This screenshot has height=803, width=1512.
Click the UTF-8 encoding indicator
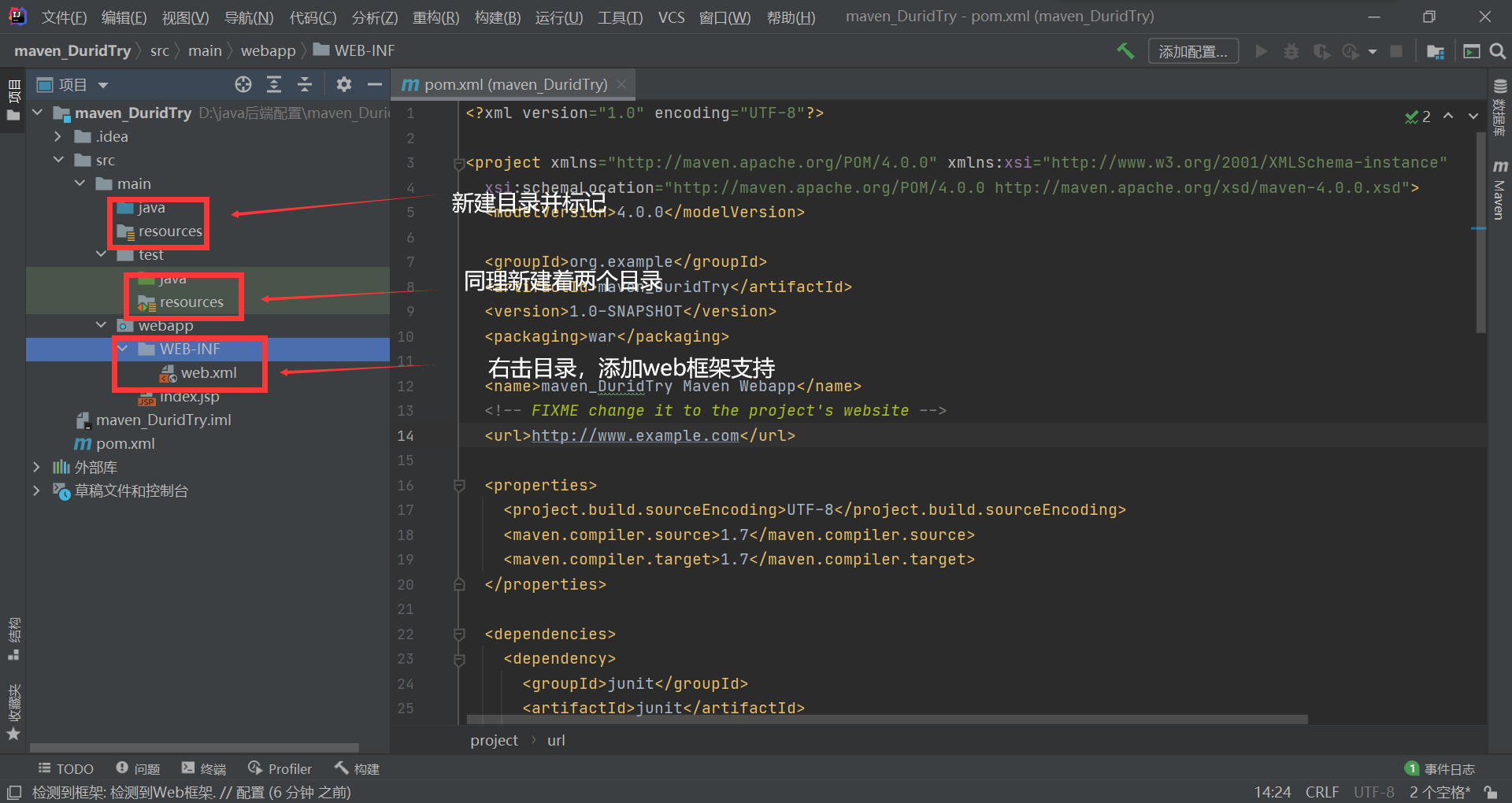pyautogui.click(x=1374, y=792)
